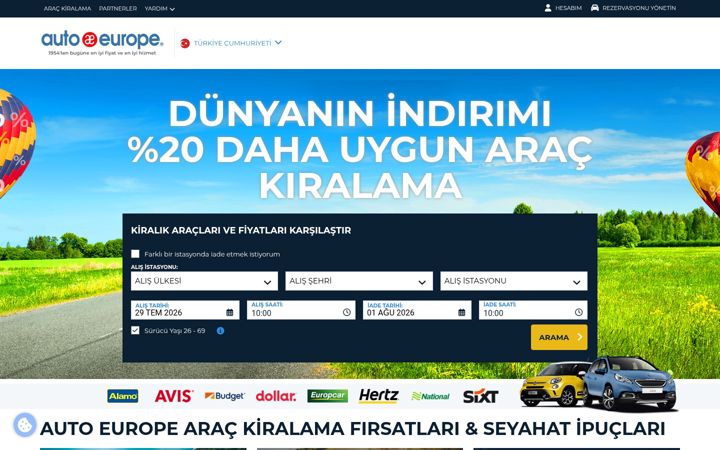Click the Auto Europe logo
720x450 pixels.
tap(102, 43)
